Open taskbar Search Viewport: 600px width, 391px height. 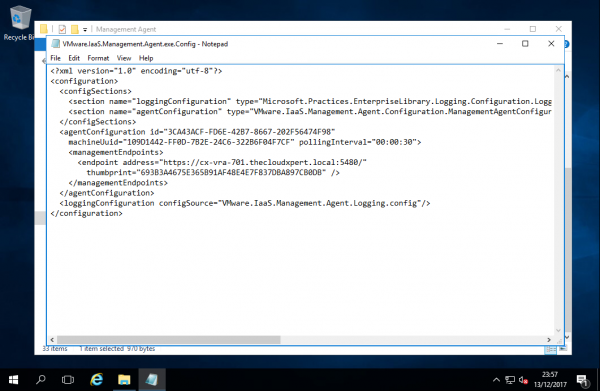(x=41, y=380)
